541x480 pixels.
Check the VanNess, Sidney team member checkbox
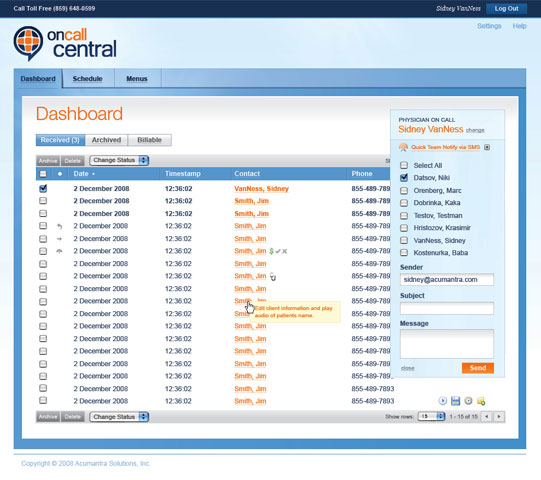(x=404, y=241)
